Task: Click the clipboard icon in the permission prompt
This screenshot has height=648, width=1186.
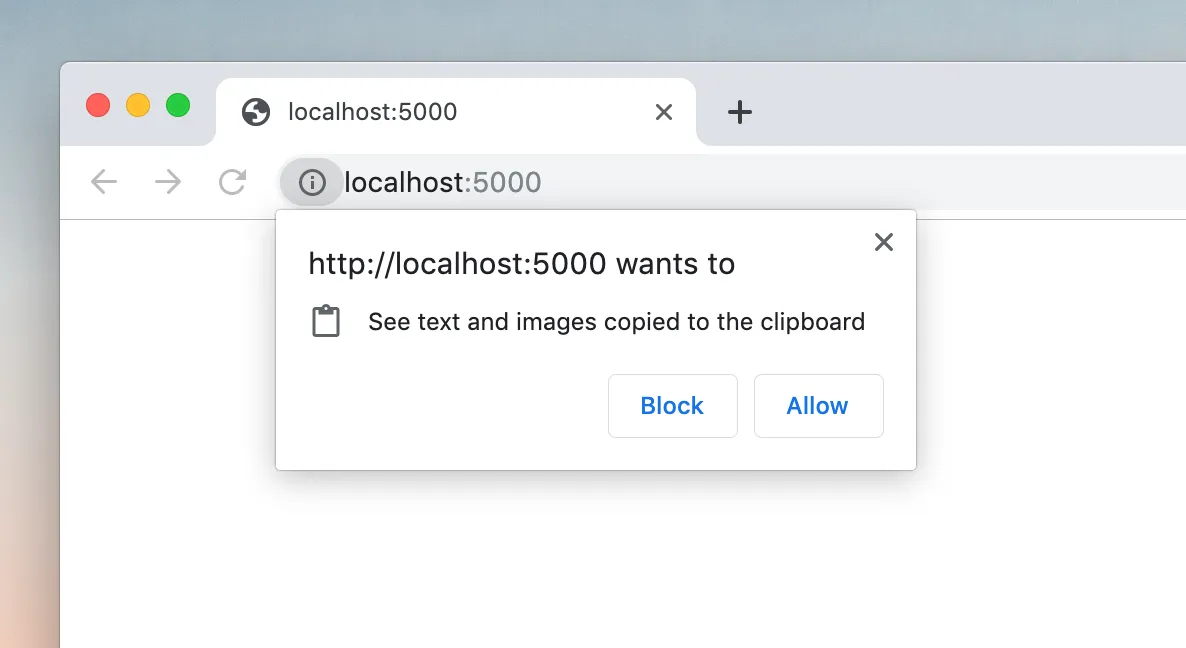Action: click(x=325, y=320)
